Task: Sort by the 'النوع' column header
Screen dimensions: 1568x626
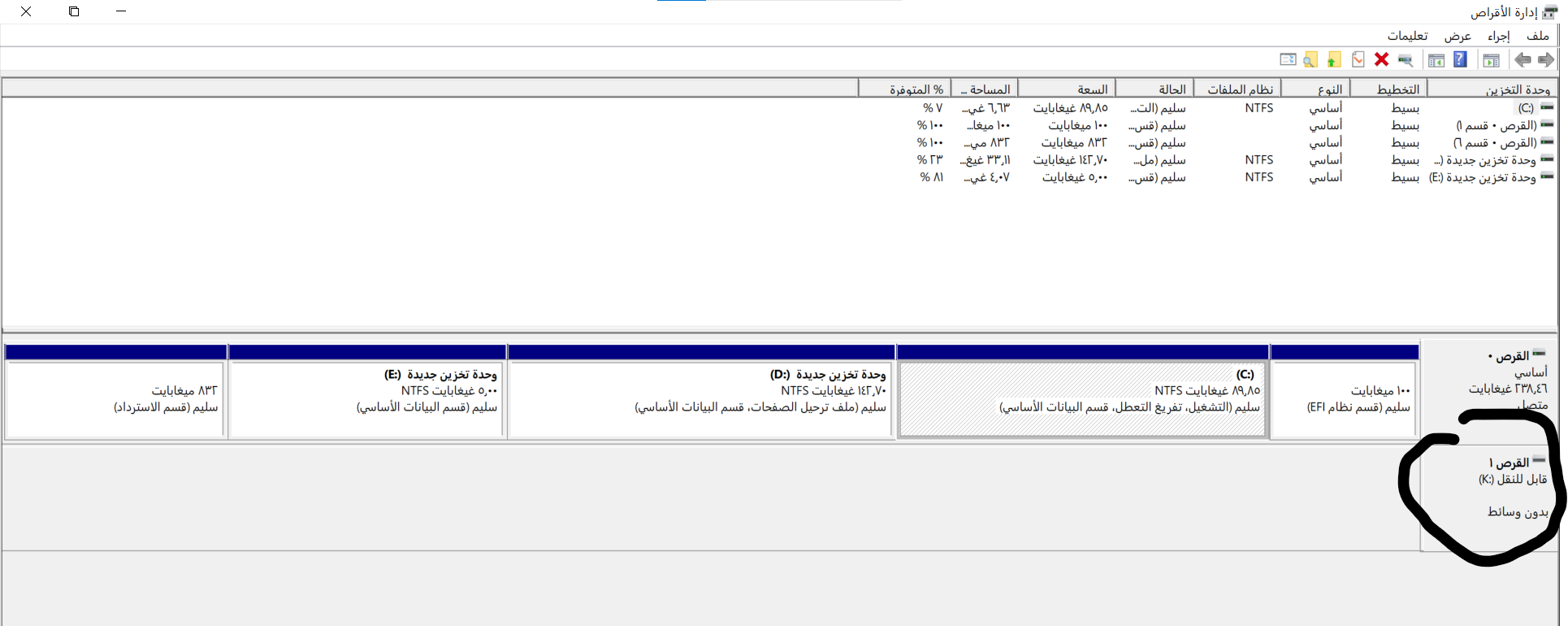Action: click(x=1315, y=89)
